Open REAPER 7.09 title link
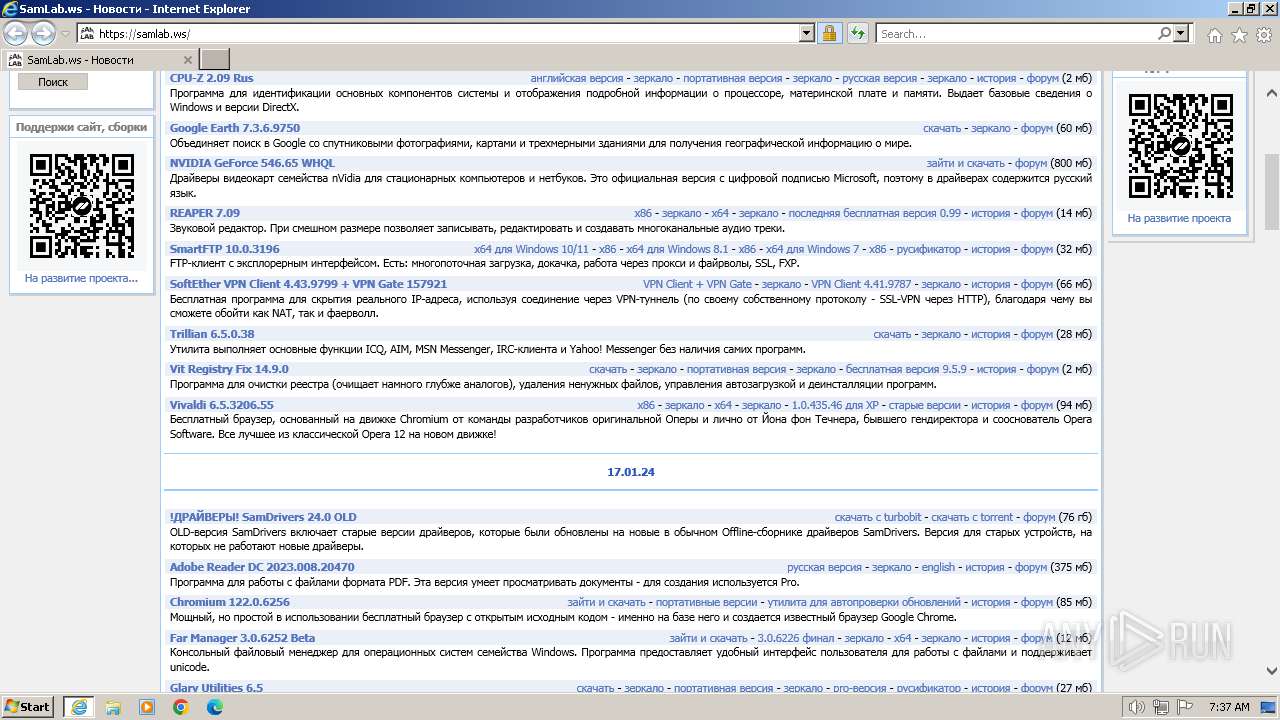Screen dimensions: 1280x720 click(205, 213)
